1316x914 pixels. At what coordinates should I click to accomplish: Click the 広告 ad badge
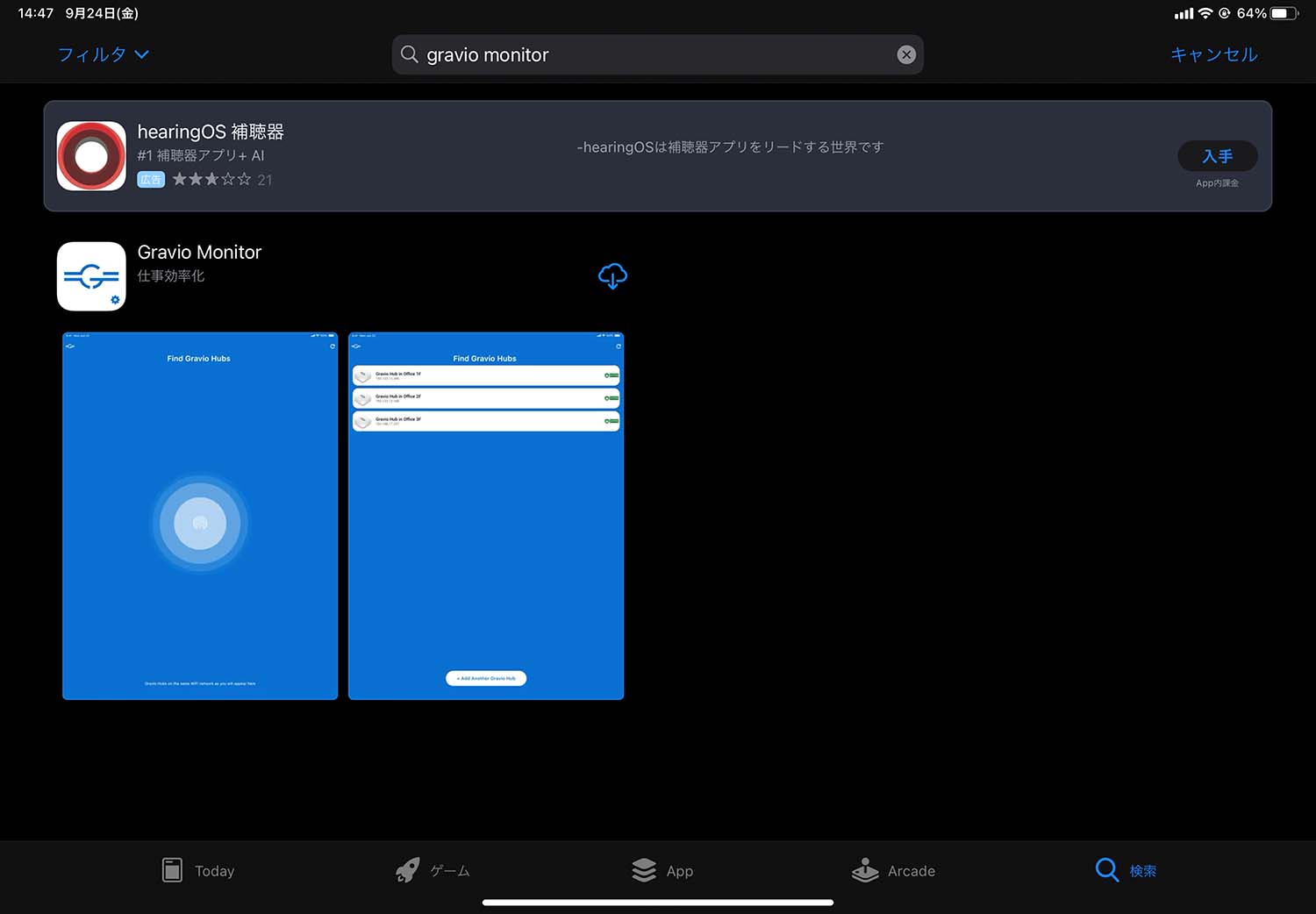(151, 180)
